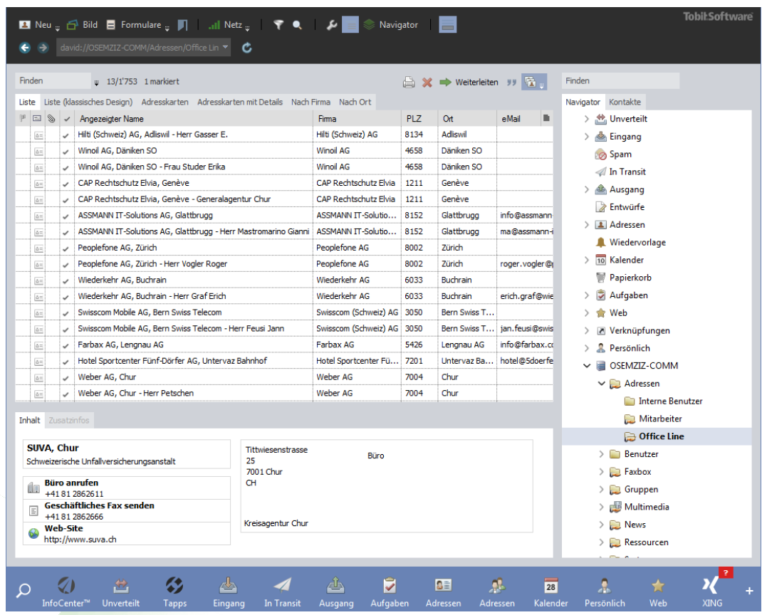Click the print icon above list
The image size is (767, 615).
409,82
